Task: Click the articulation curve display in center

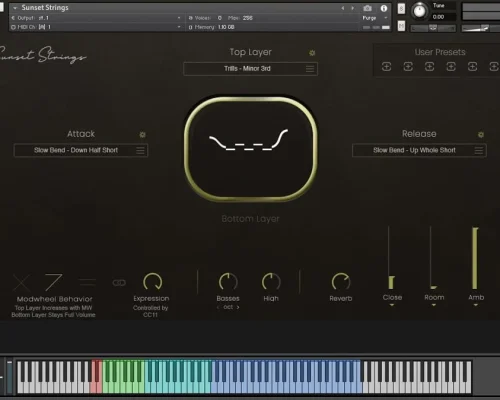Action: point(250,149)
